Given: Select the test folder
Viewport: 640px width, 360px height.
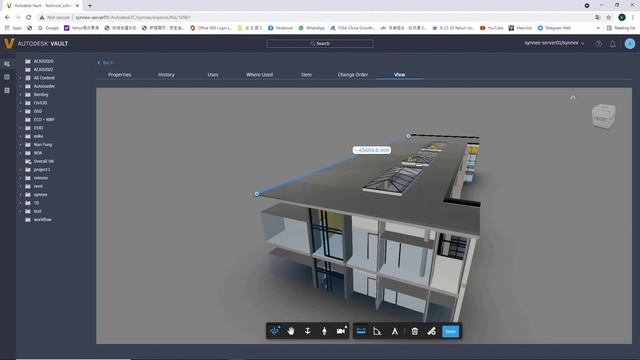Looking at the screenshot, I should 37,211.
